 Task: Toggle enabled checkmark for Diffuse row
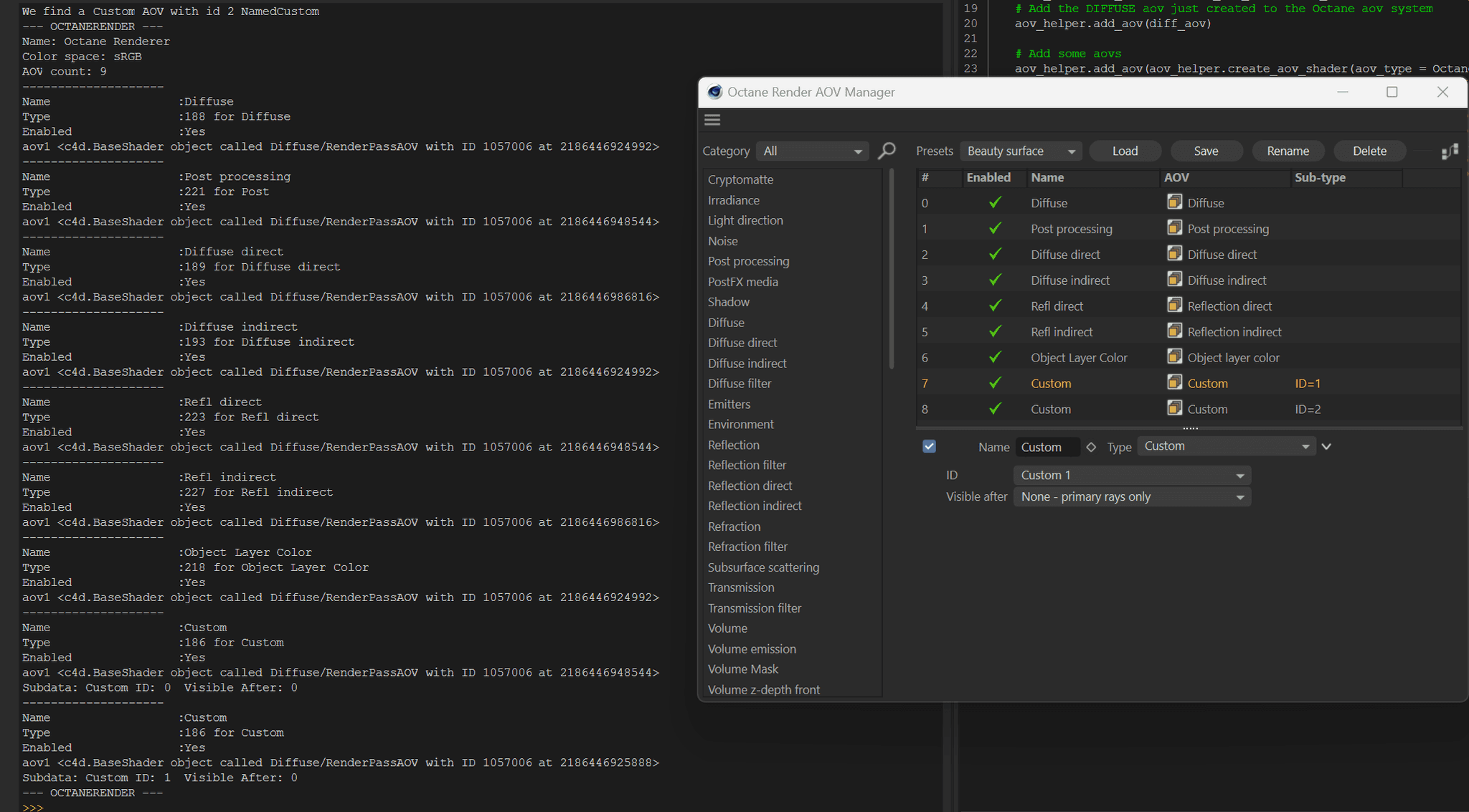tap(995, 202)
